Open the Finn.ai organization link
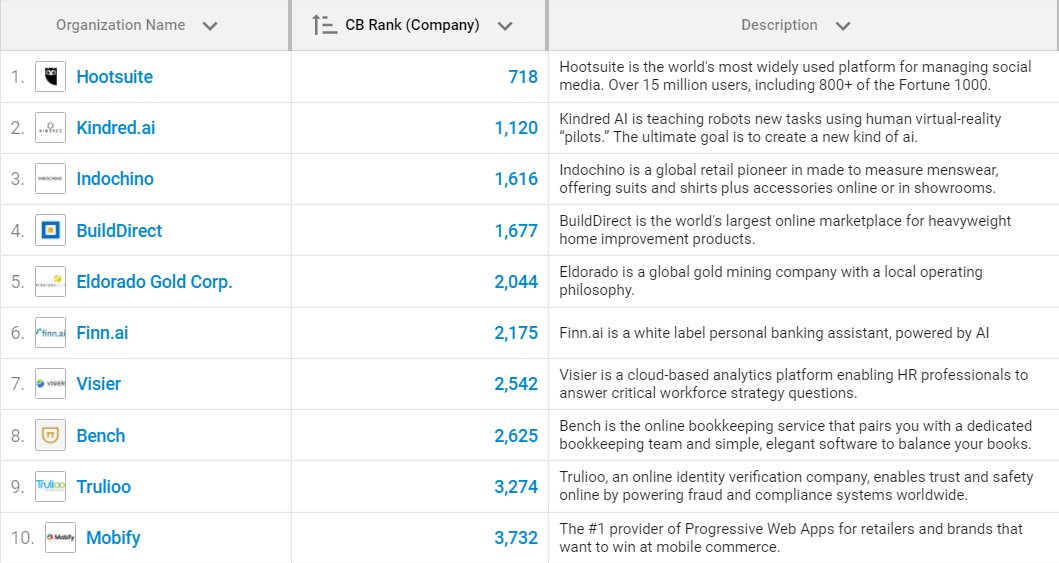 click(x=102, y=333)
